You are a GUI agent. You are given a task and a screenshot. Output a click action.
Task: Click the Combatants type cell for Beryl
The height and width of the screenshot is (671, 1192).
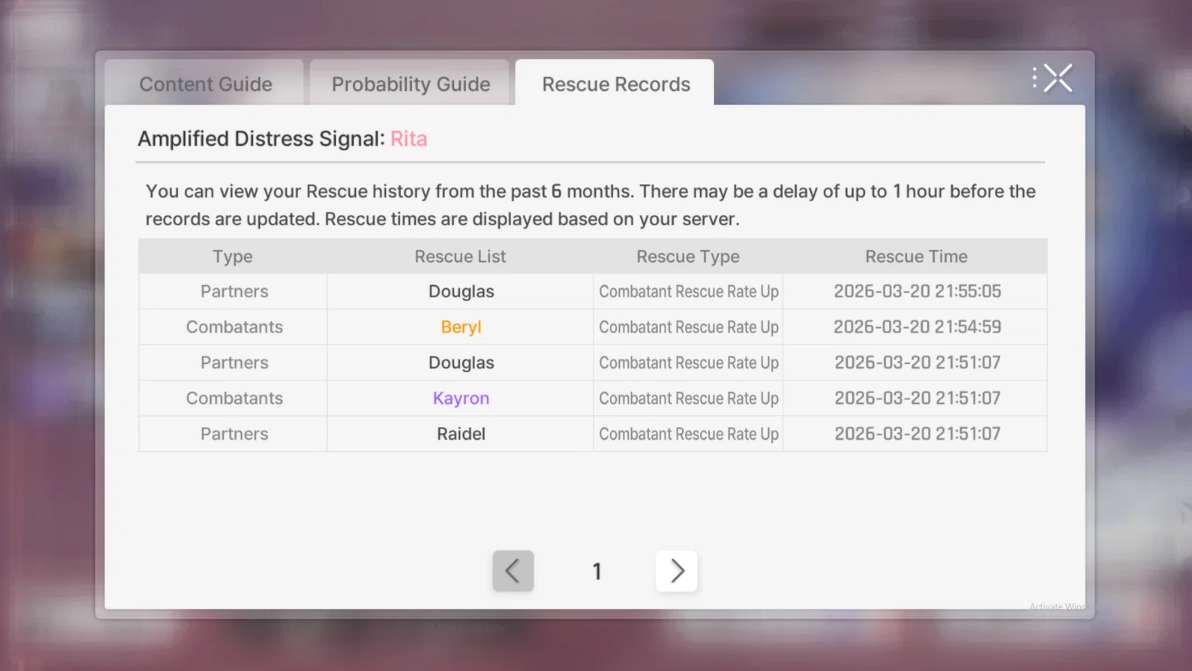pos(234,327)
